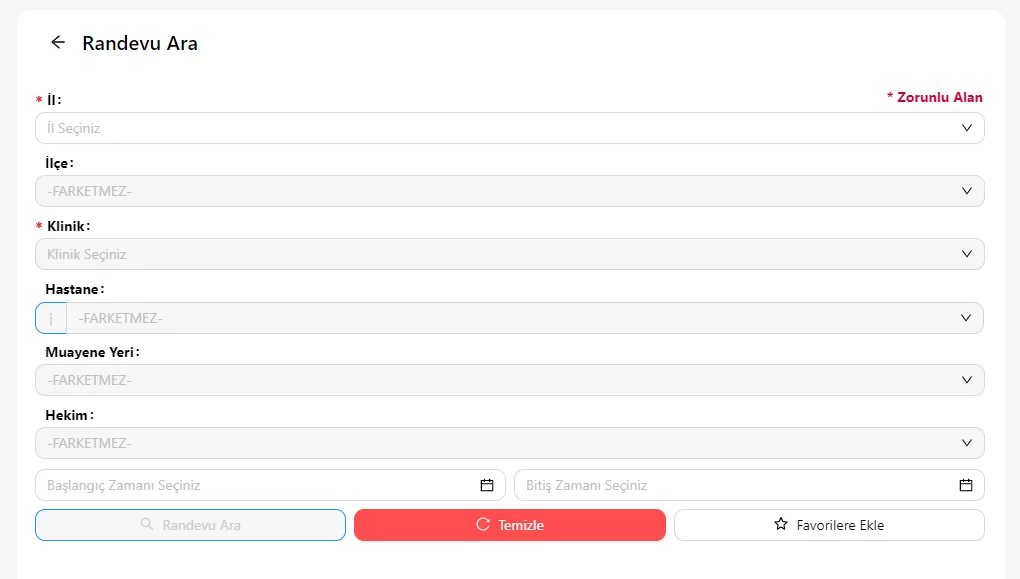Viewport: 1020px width, 579px height.
Task: Open the Muayene Yeri dropdown
Action: pos(509,380)
